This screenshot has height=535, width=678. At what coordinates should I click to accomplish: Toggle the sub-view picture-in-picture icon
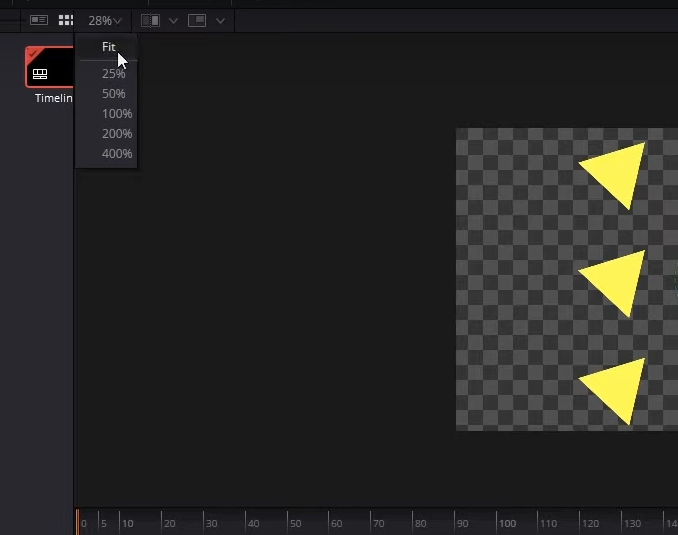(197, 20)
